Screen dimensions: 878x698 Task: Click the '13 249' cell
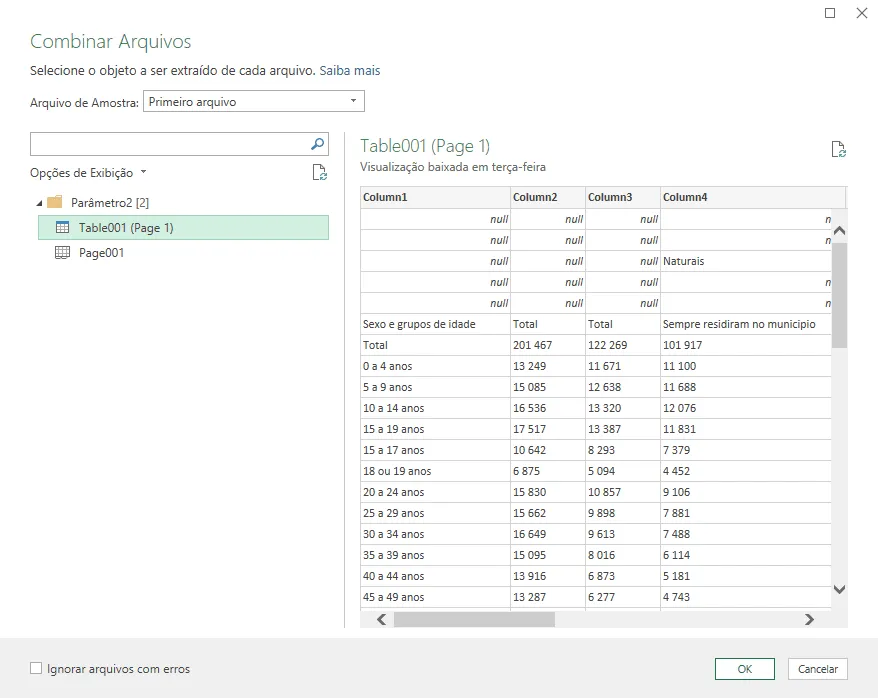(x=548, y=366)
